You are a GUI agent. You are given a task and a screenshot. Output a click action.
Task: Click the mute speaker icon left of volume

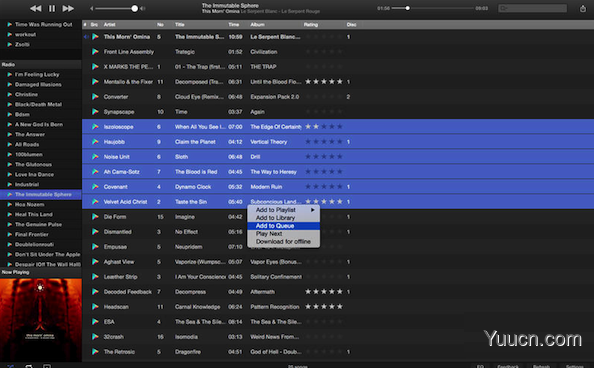[92, 8]
